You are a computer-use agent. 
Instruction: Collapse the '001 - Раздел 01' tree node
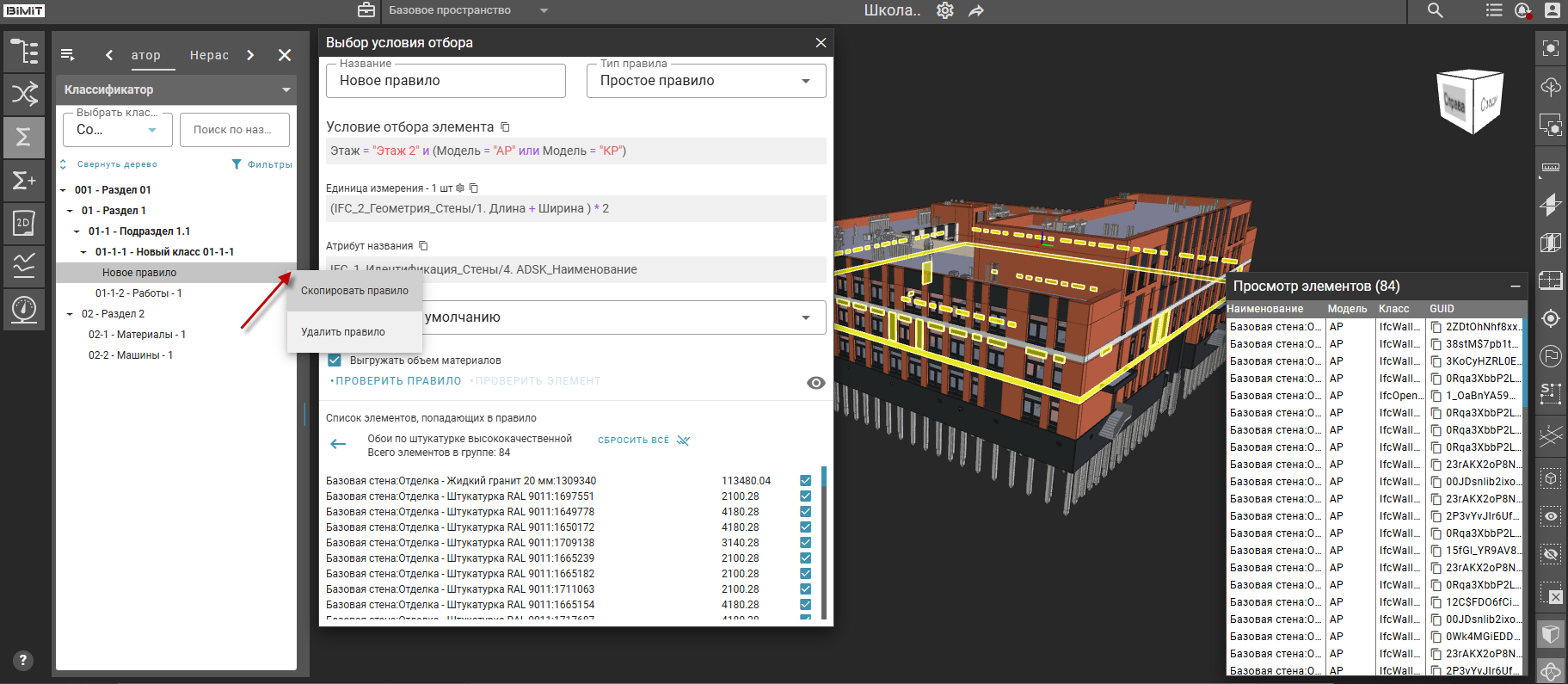[x=63, y=190]
